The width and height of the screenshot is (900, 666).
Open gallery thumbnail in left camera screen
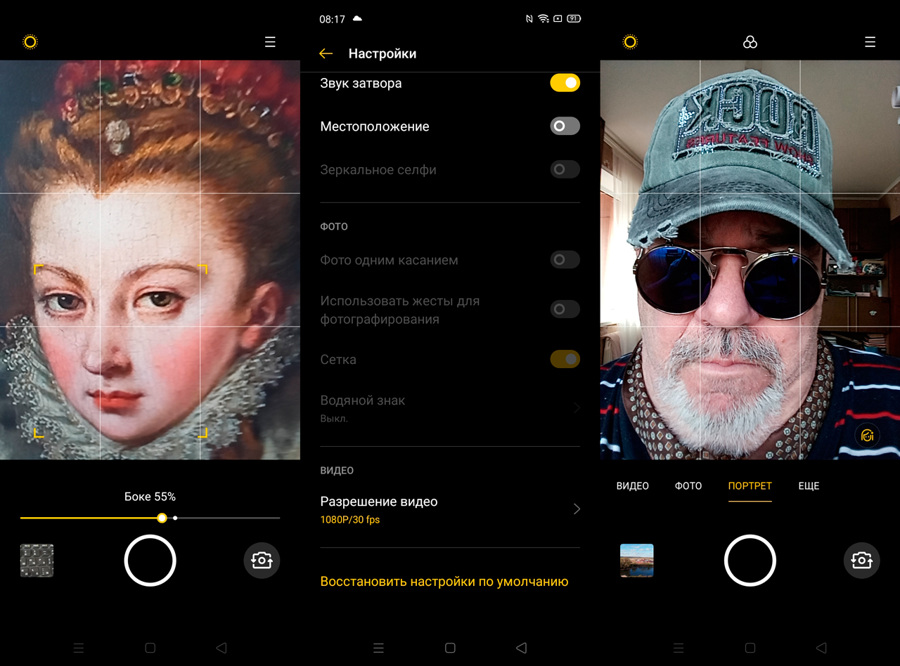[37, 560]
